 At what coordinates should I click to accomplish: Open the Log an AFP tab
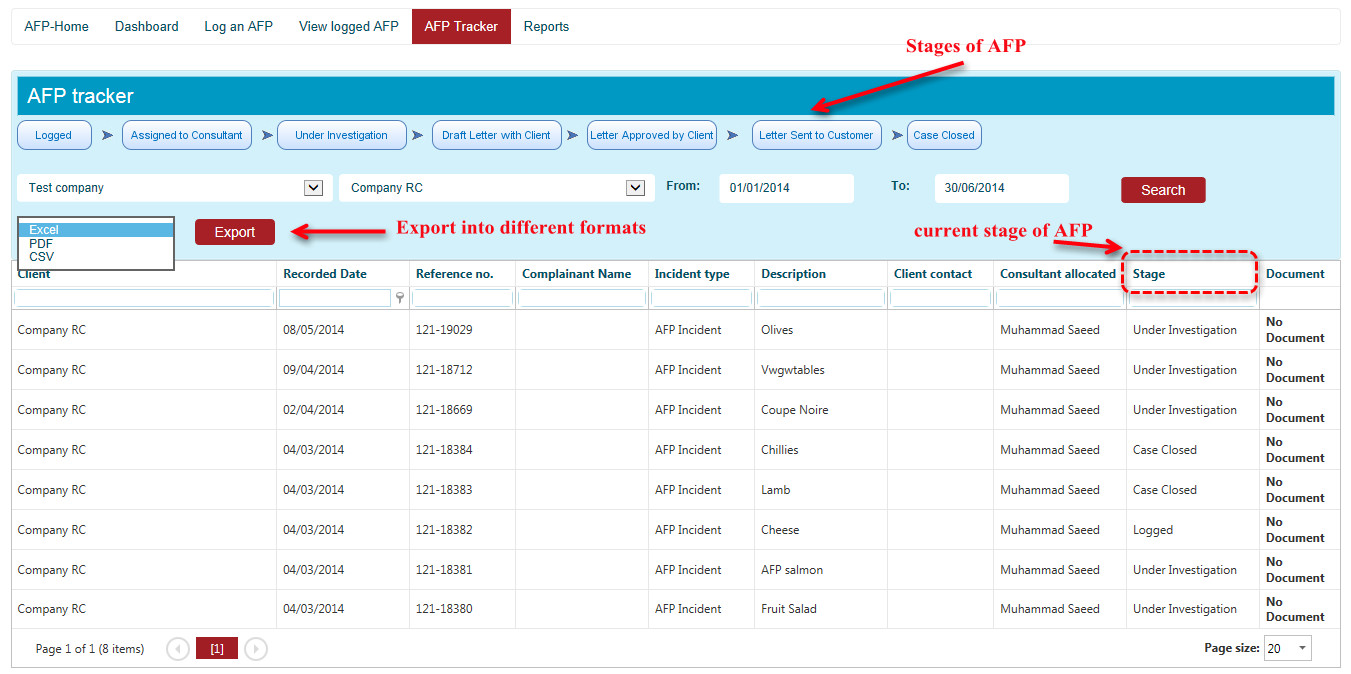click(x=238, y=27)
